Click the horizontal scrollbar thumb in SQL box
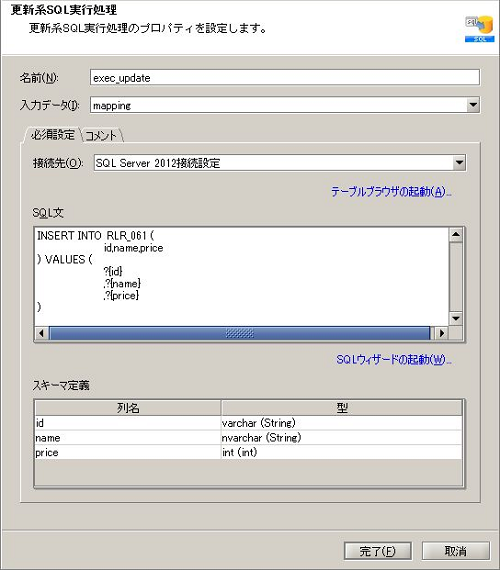Screen dimensions: 500x570 tap(239, 333)
